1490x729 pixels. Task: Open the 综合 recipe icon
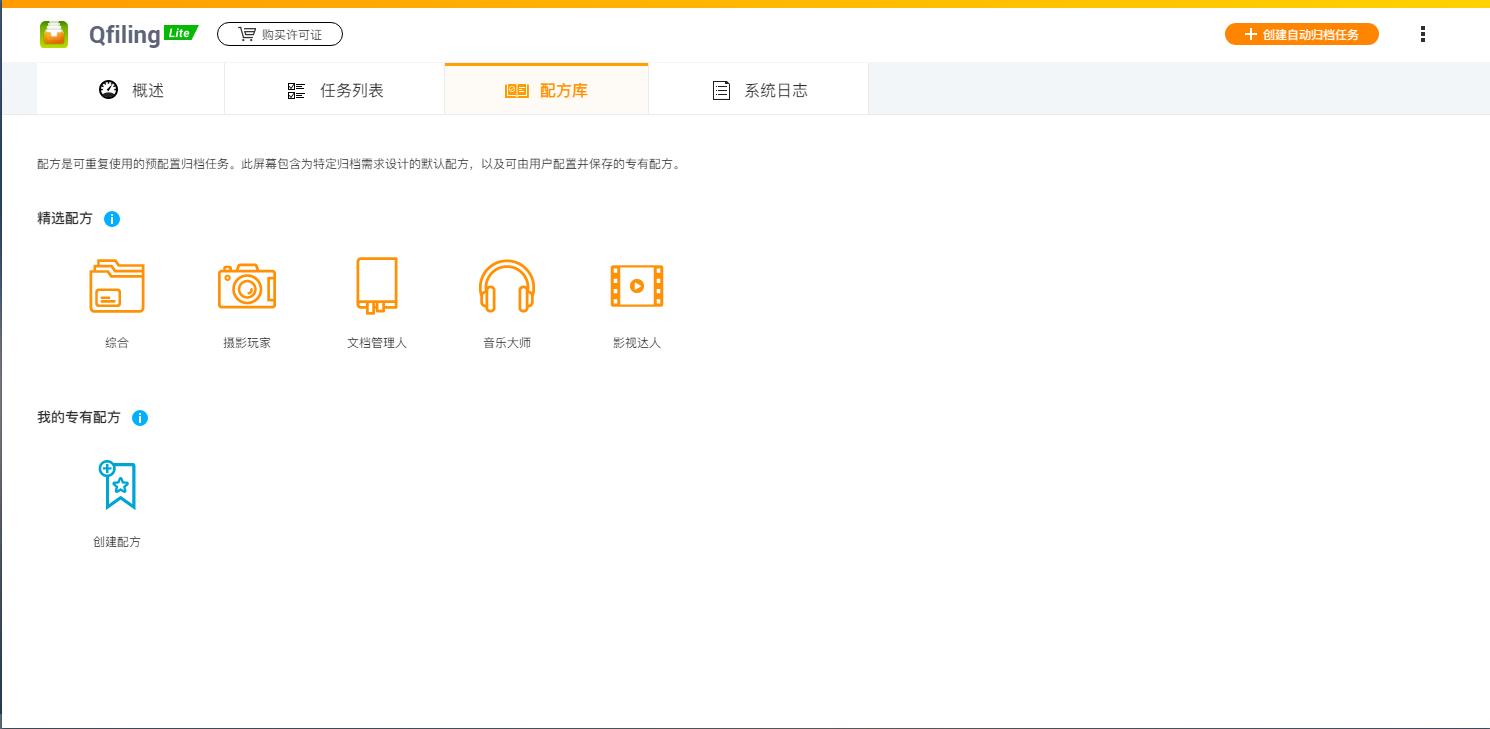[x=117, y=286]
